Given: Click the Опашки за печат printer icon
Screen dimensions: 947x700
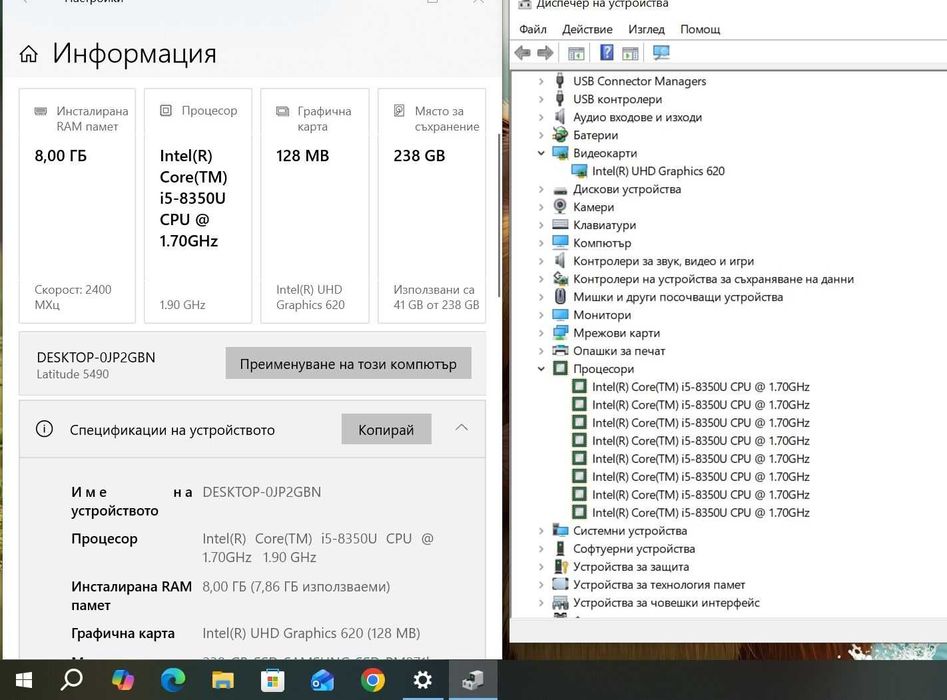Looking at the screenshot, I should 560,350.
